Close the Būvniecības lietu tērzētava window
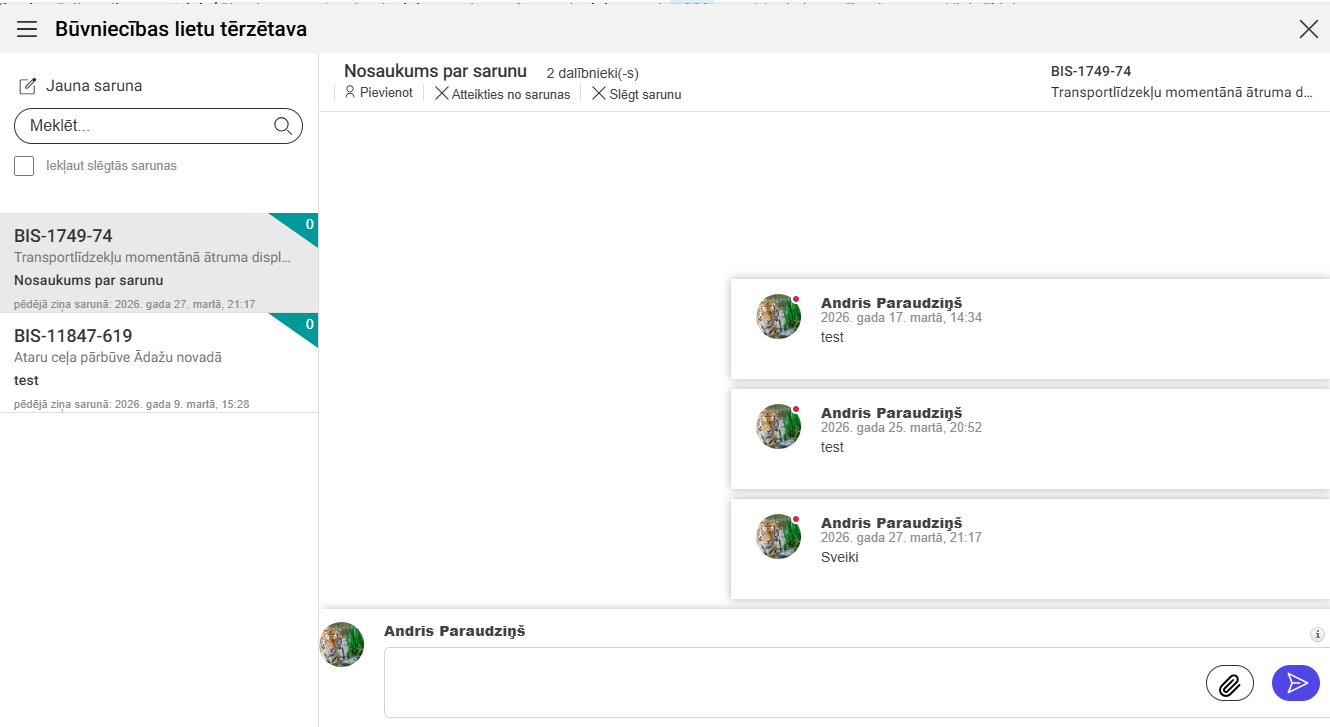1330x727 pixels. click(x=1308, y=29)
